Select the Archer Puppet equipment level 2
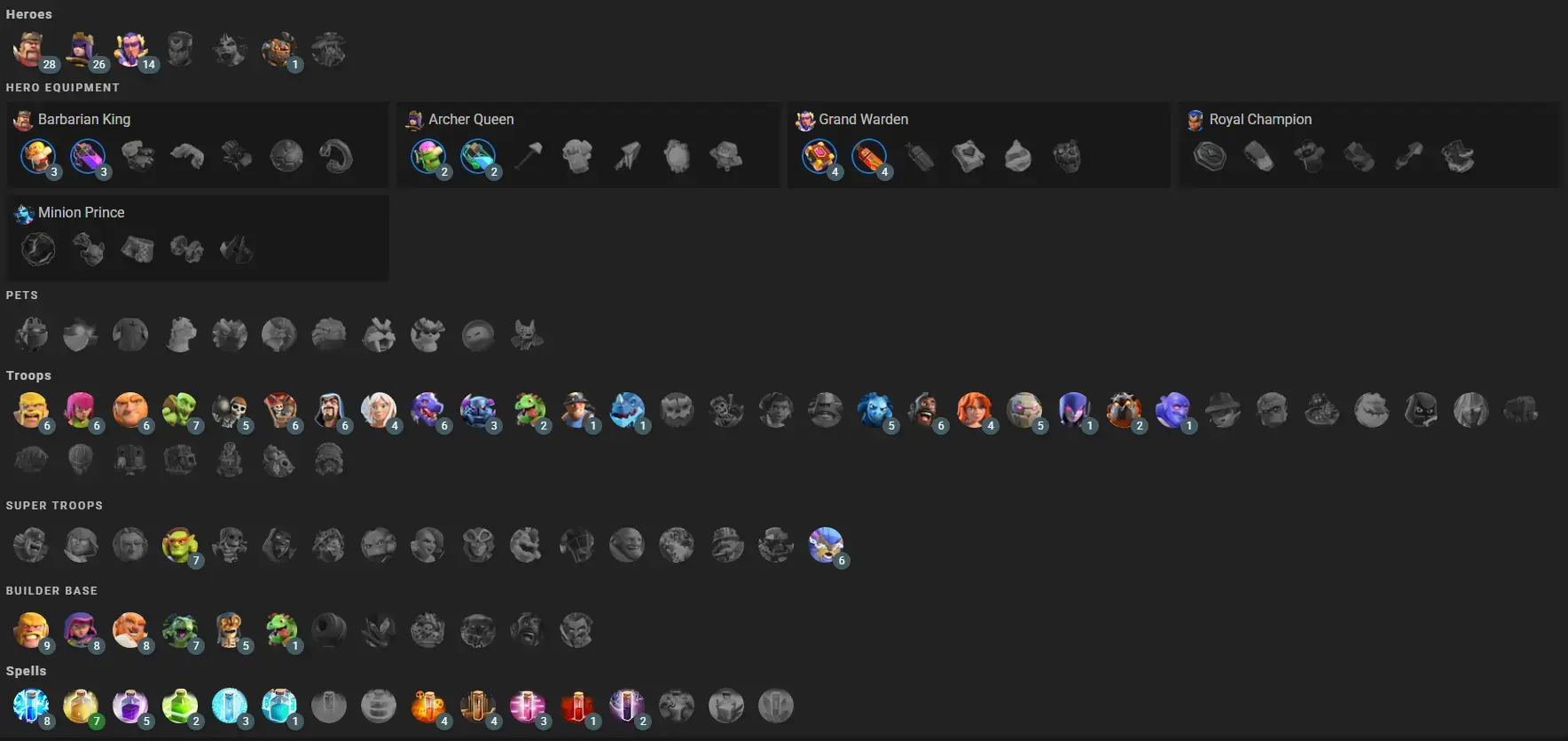The width and height of the screenshot is (1568, 741). [x=428, y=157]
